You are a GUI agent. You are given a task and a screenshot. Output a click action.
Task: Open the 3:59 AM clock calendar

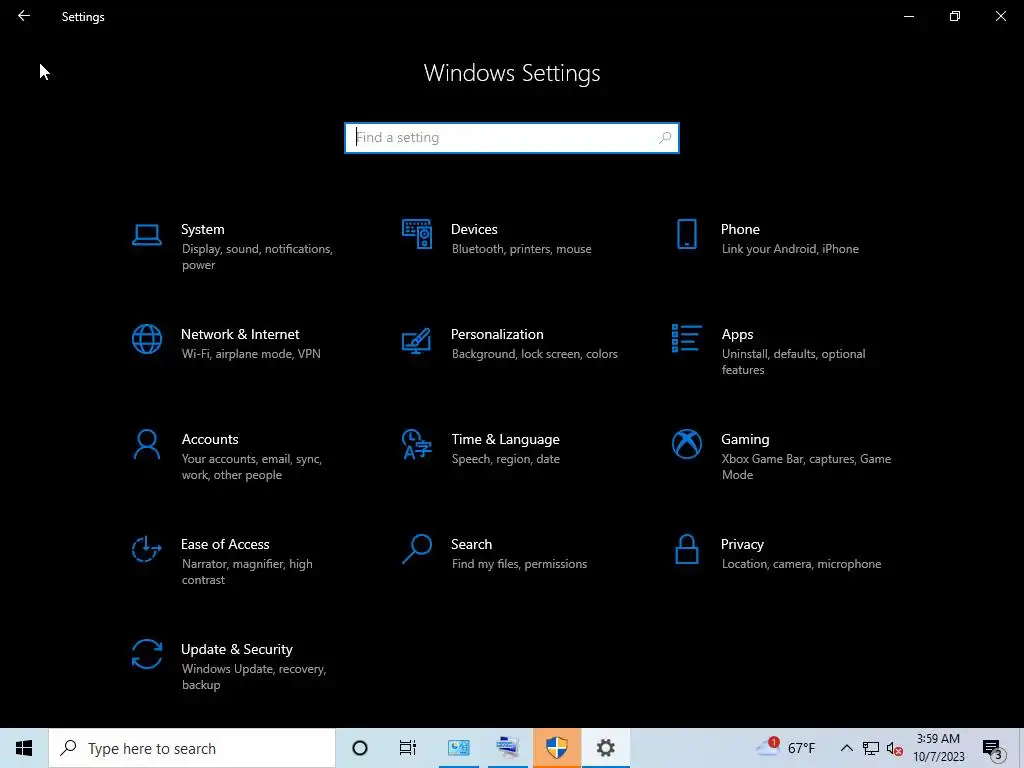coord(938,748)
